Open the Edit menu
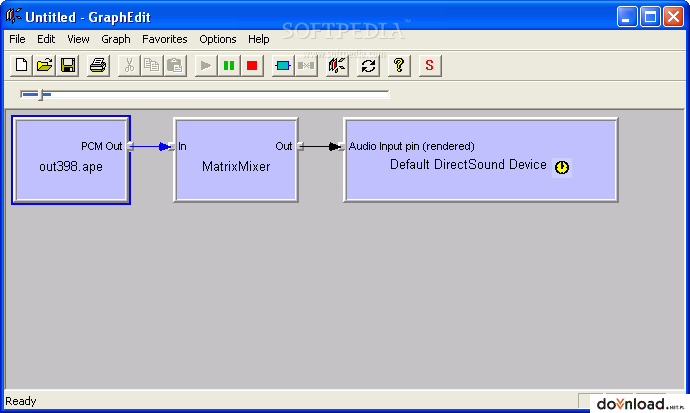 pyautogui.click(x=46, y=39)
